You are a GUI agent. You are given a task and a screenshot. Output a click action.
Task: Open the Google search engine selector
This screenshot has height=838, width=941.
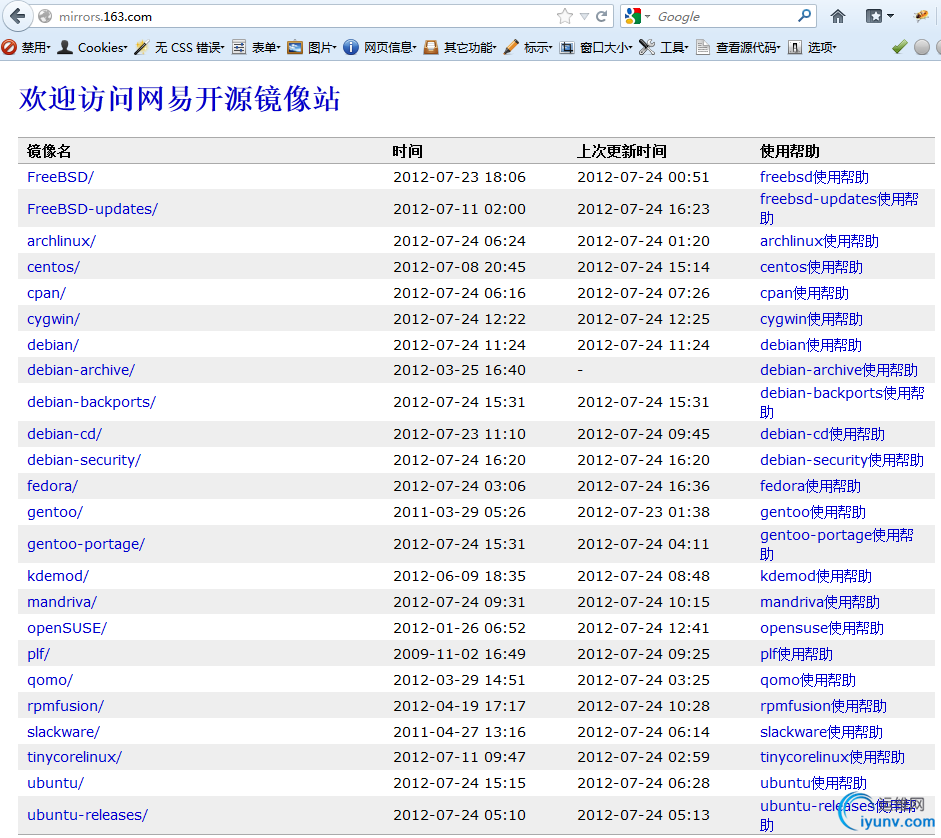[x=637, y=16]
